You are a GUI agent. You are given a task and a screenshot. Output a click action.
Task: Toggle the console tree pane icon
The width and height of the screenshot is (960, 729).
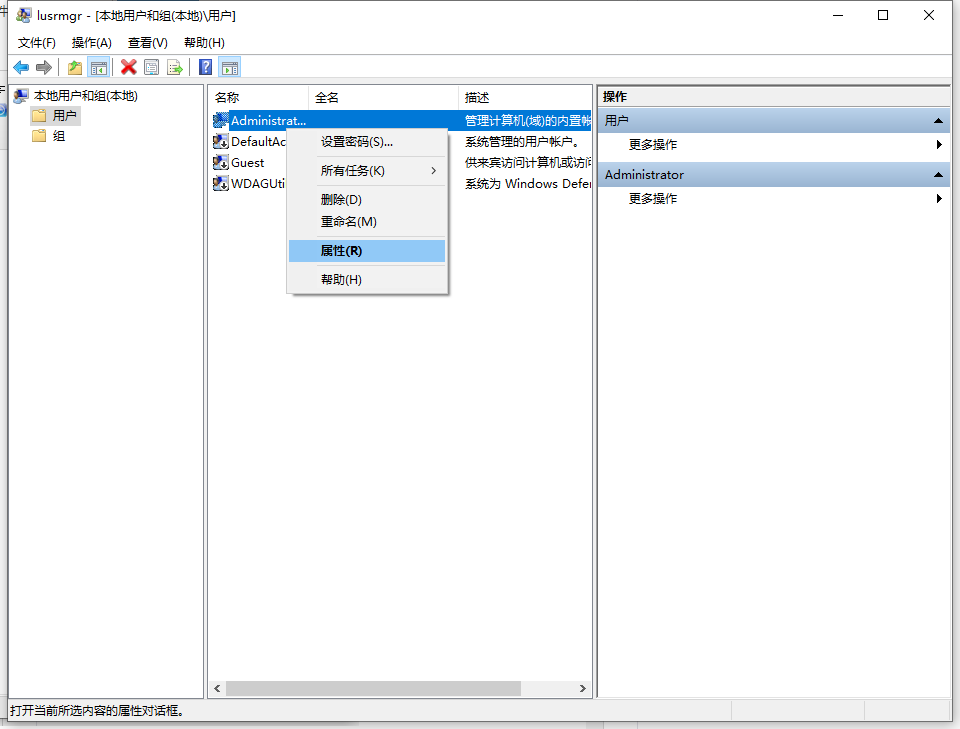click(98, 67)
